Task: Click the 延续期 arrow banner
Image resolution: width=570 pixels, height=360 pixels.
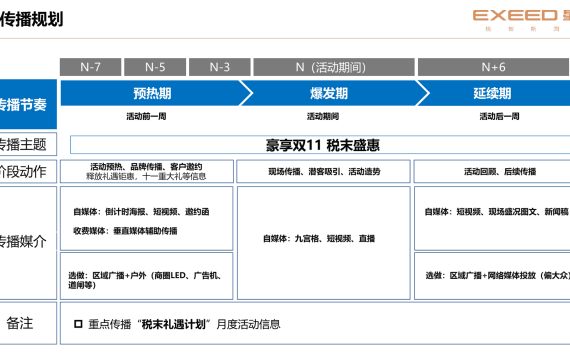Action: tap(494, 93)
